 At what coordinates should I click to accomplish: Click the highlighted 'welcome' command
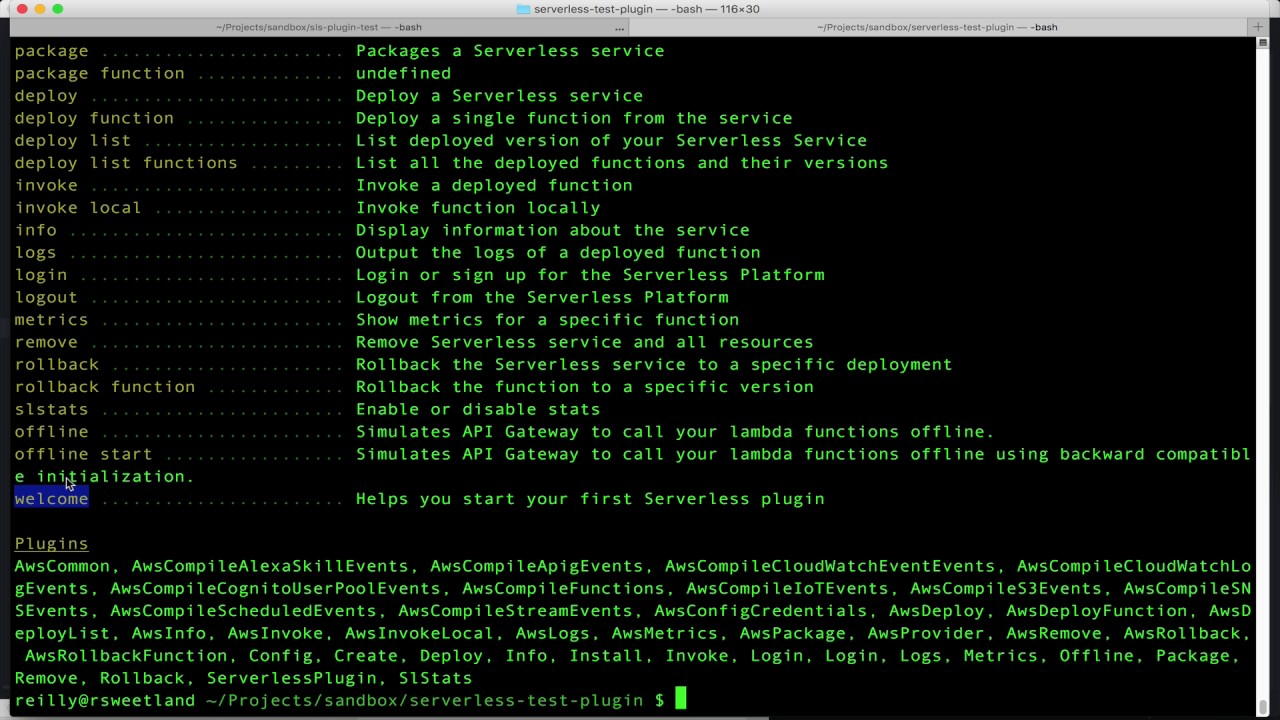[51, 498]
